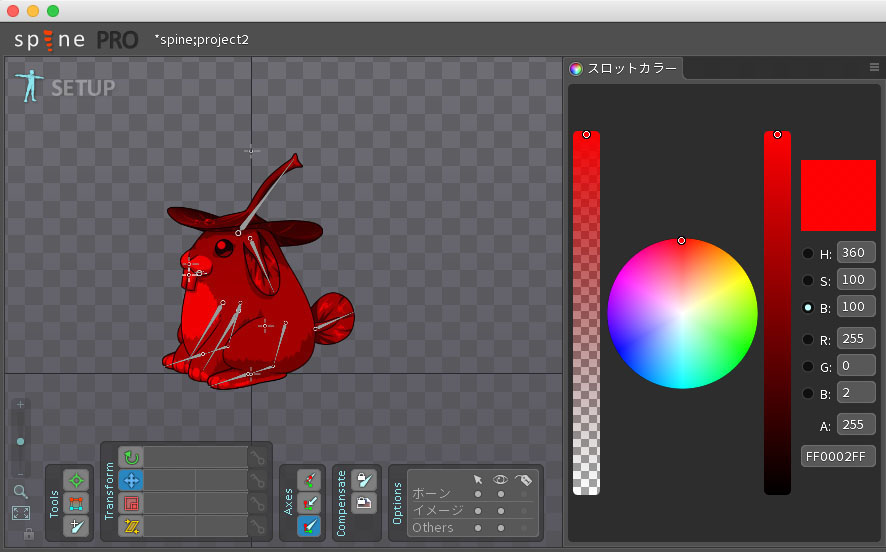886x552 pixels.
Task: Click the red-to-black brightness slider bar
Action: tap(778, 313)
